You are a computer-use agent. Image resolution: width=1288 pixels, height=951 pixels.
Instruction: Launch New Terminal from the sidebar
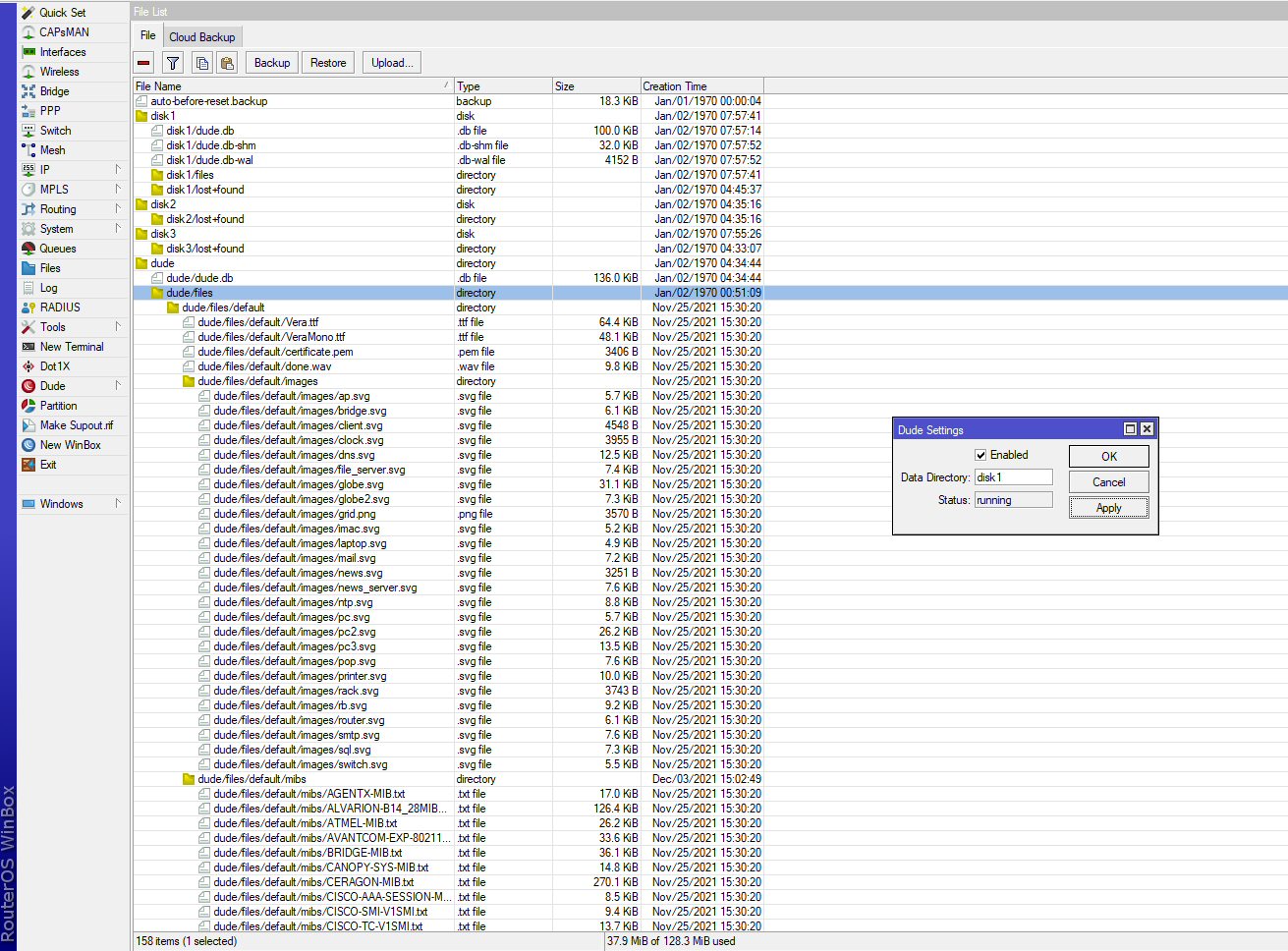point(71,347)
